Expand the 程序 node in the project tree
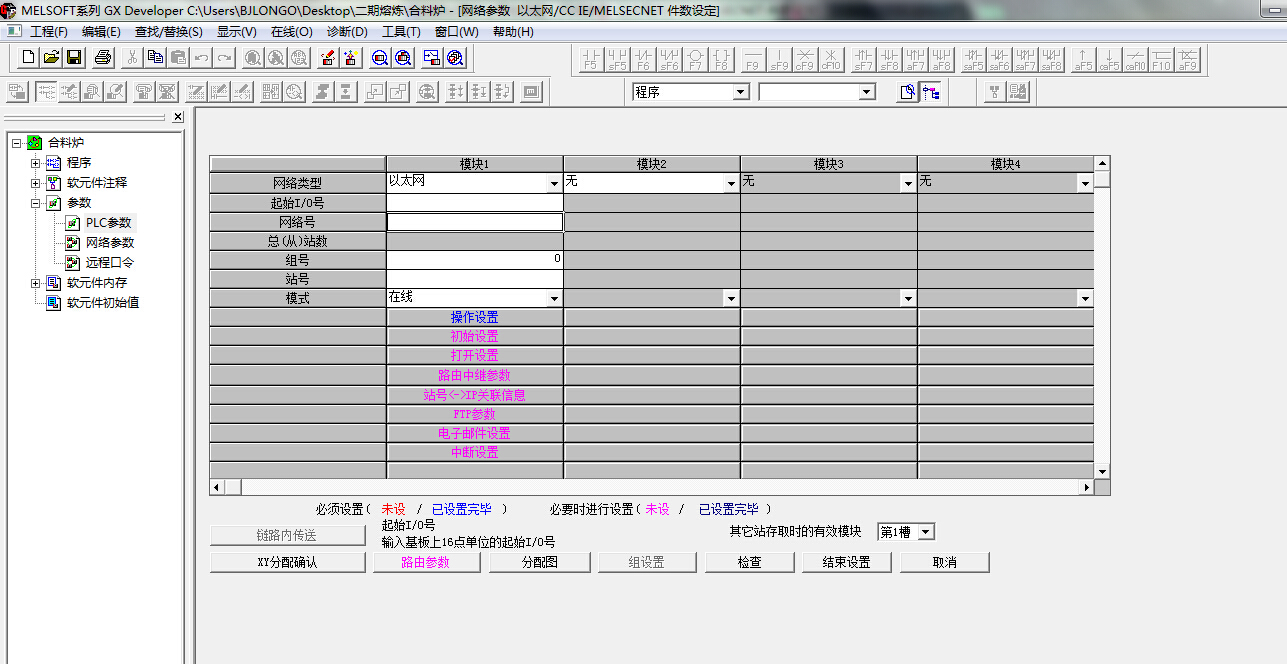Viewport: 1287px width, 664px height. (36, 163)
